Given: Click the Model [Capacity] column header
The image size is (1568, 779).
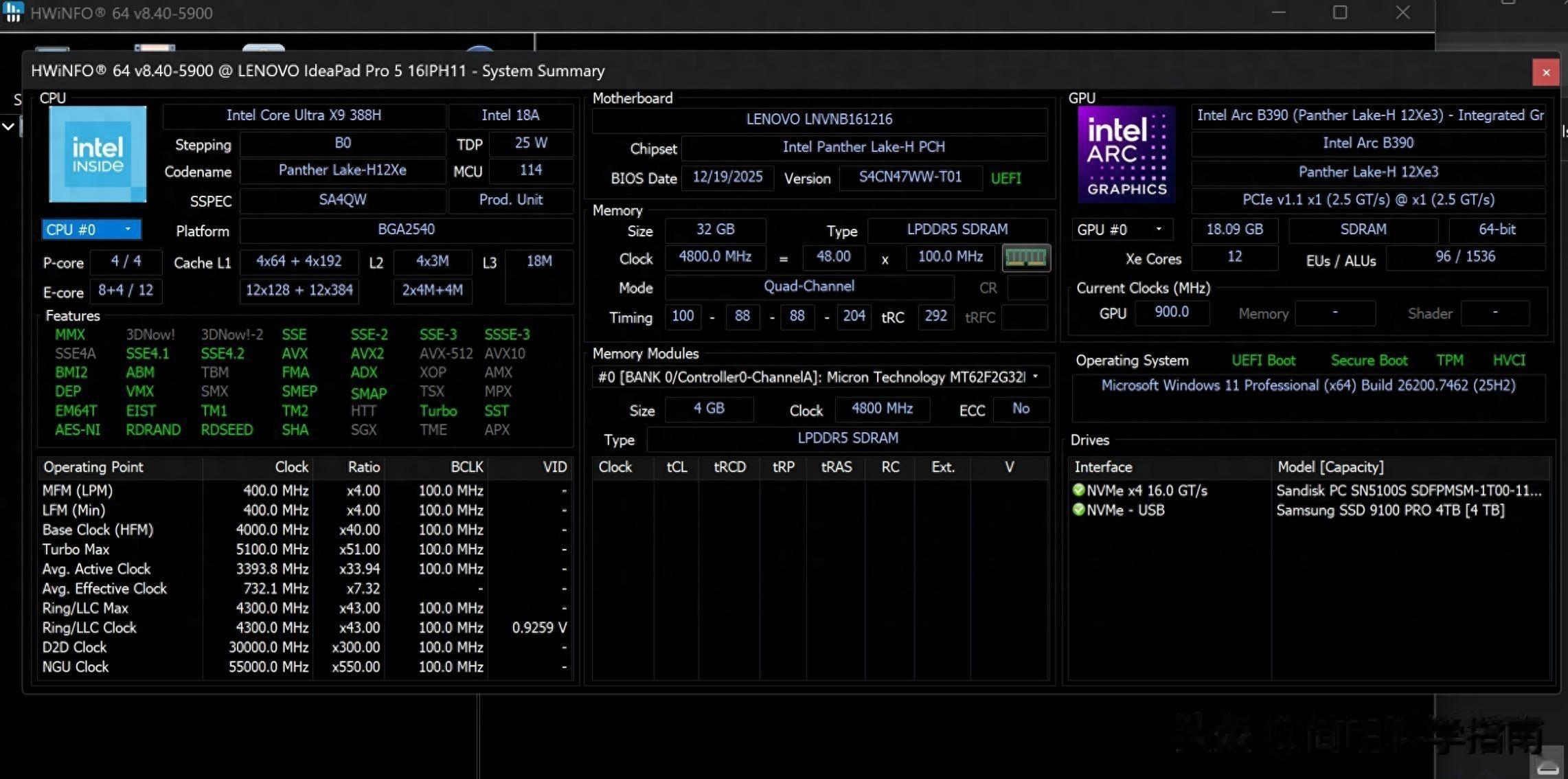Looking at the screenshot, I should click(1330, 467).
